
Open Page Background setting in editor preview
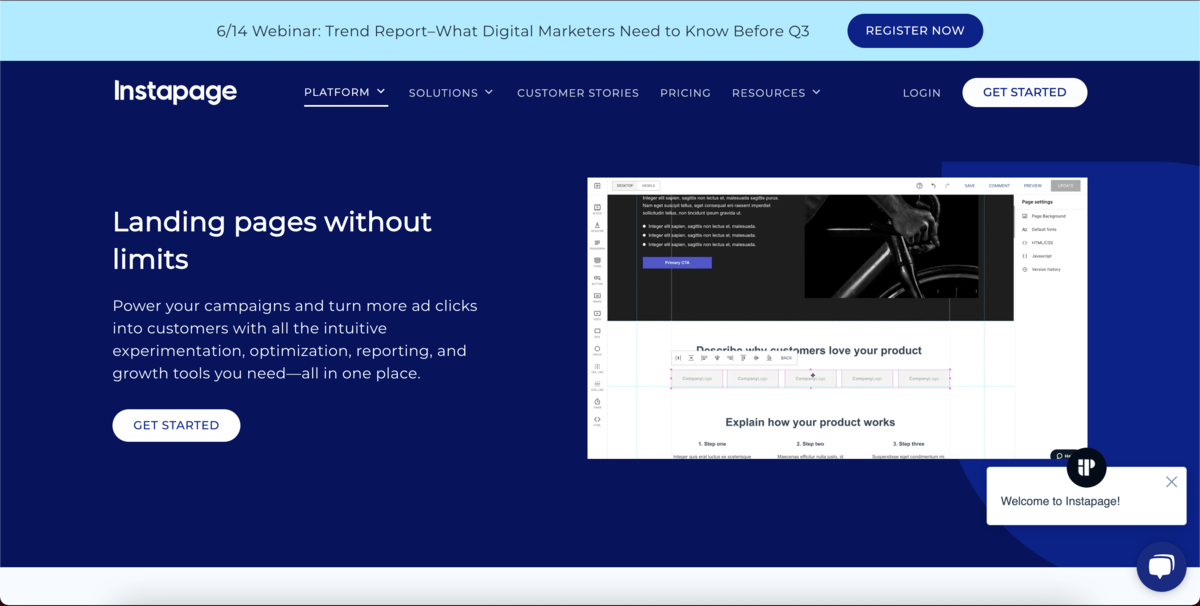(1043, 216)
